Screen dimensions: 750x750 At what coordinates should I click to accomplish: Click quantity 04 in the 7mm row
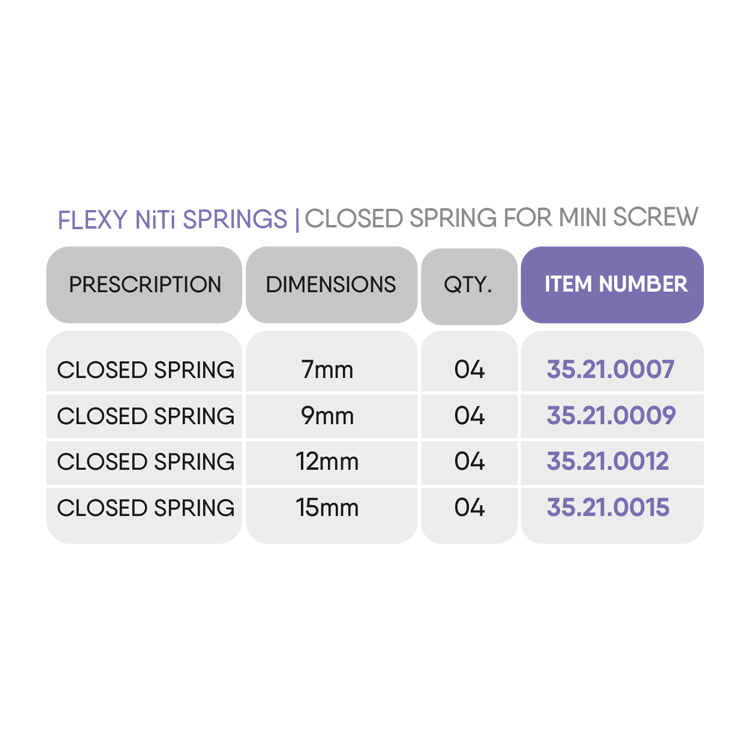[x=469, y=370]
